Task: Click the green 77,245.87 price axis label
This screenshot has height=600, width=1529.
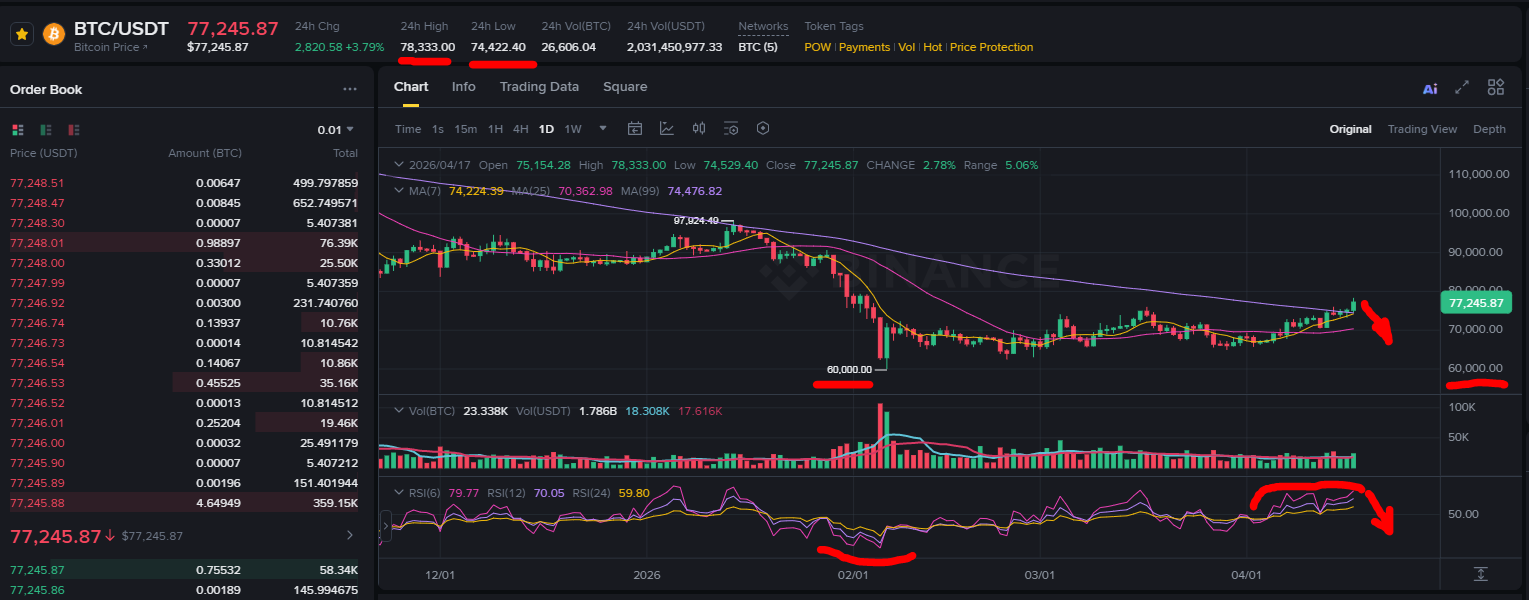Action: [x=1475, y=303]
